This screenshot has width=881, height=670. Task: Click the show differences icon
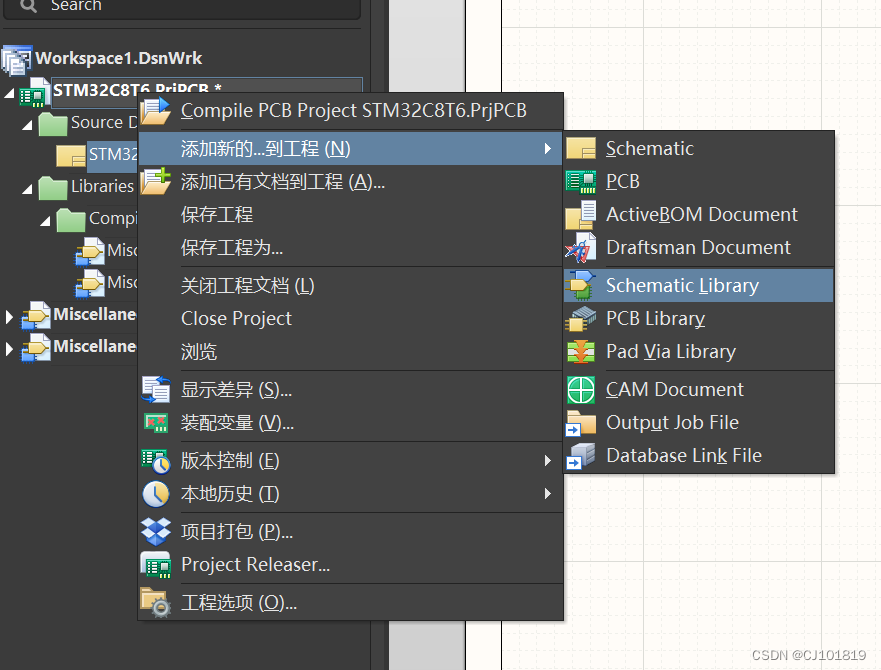click(156, 390)
